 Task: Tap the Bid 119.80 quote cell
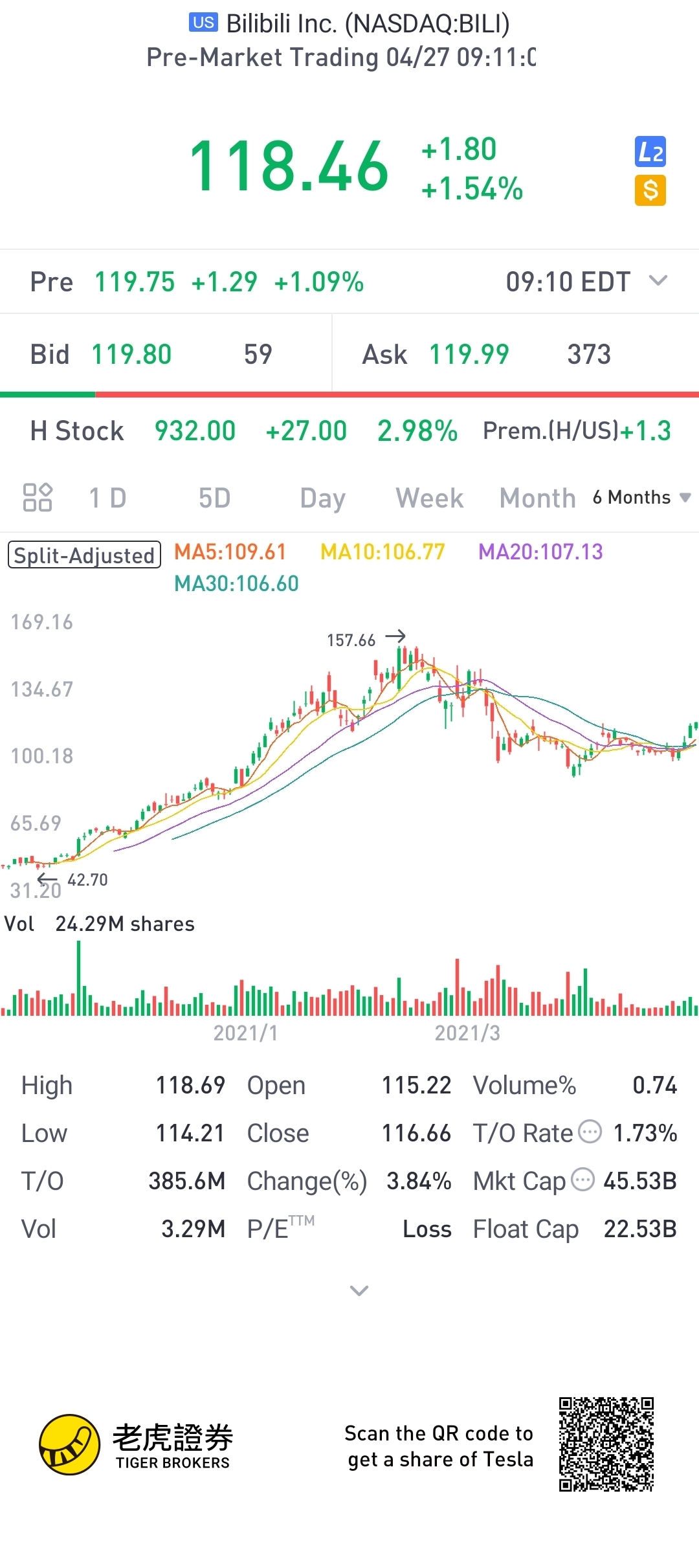166,354
